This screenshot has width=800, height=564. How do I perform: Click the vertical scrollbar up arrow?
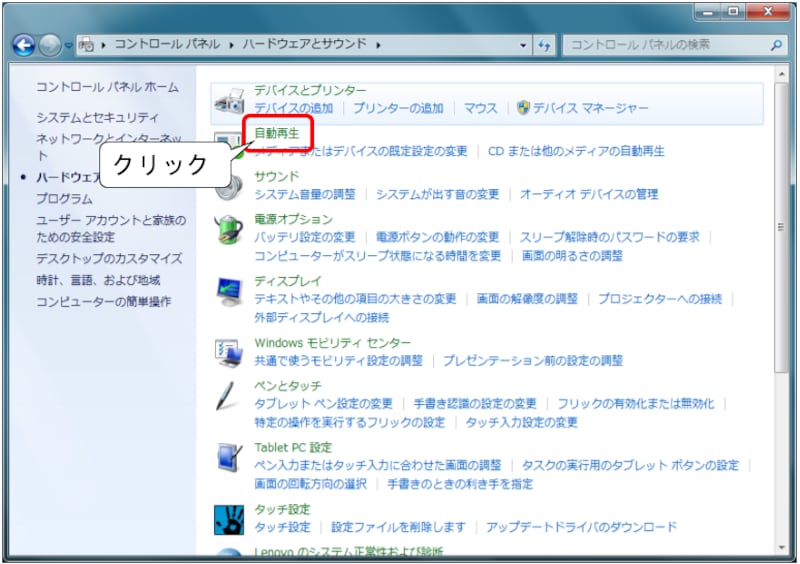(781, 75)
